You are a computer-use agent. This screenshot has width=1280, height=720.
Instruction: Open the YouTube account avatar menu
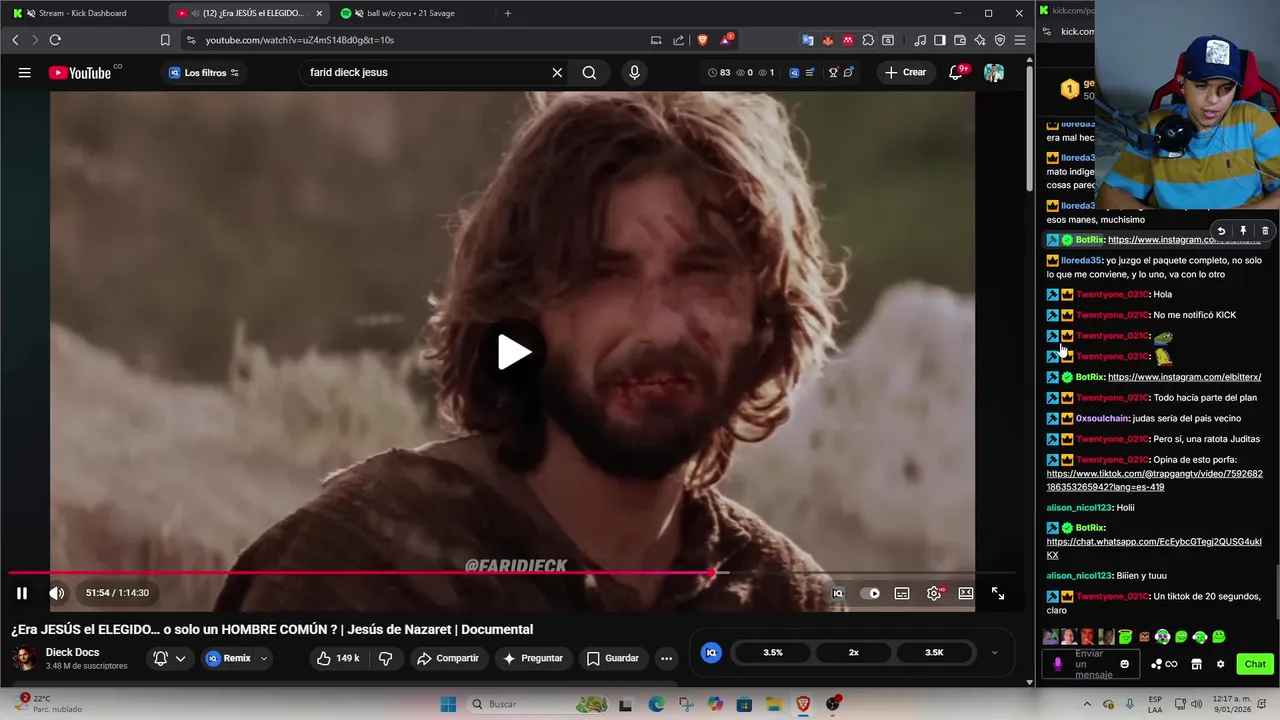click(x=994, y=72)
